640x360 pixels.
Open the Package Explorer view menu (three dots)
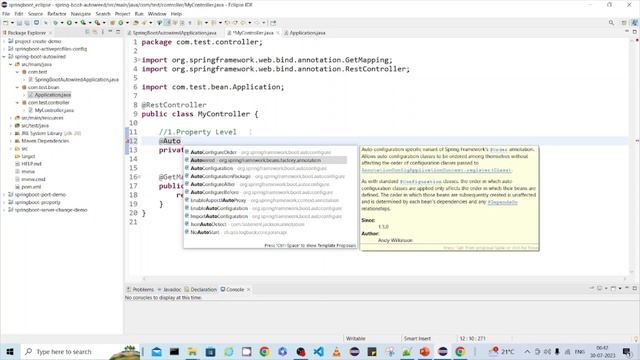tap(102, 32)
